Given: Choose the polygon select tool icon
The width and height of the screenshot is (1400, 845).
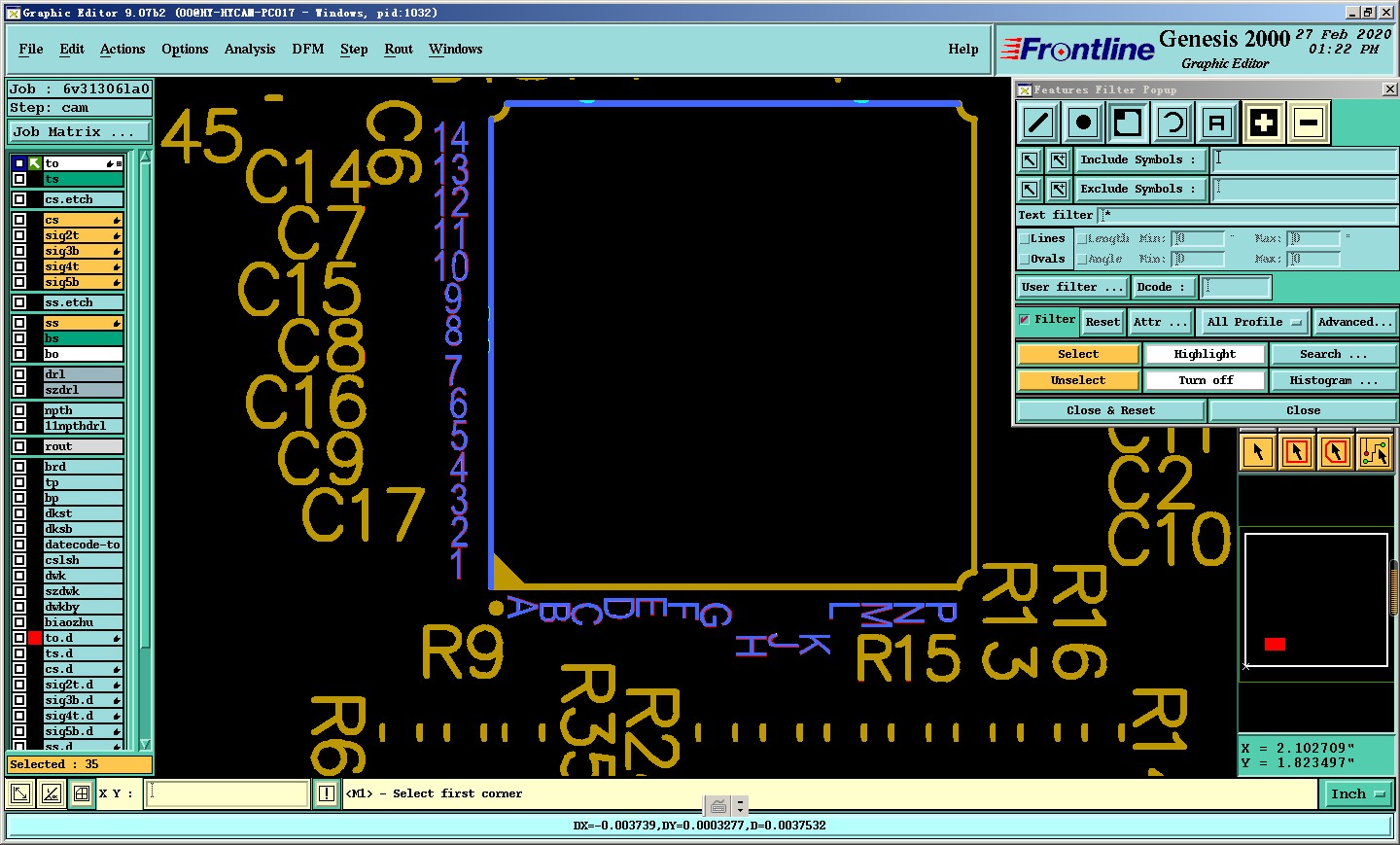Looking at the screenshot, I should [1336, 452].
